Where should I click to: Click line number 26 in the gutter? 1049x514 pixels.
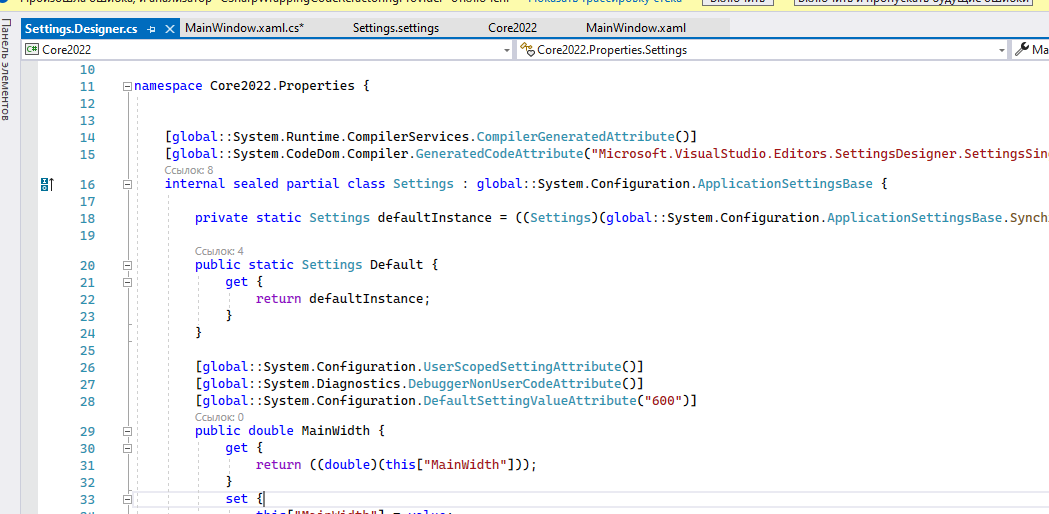[87, 367]
